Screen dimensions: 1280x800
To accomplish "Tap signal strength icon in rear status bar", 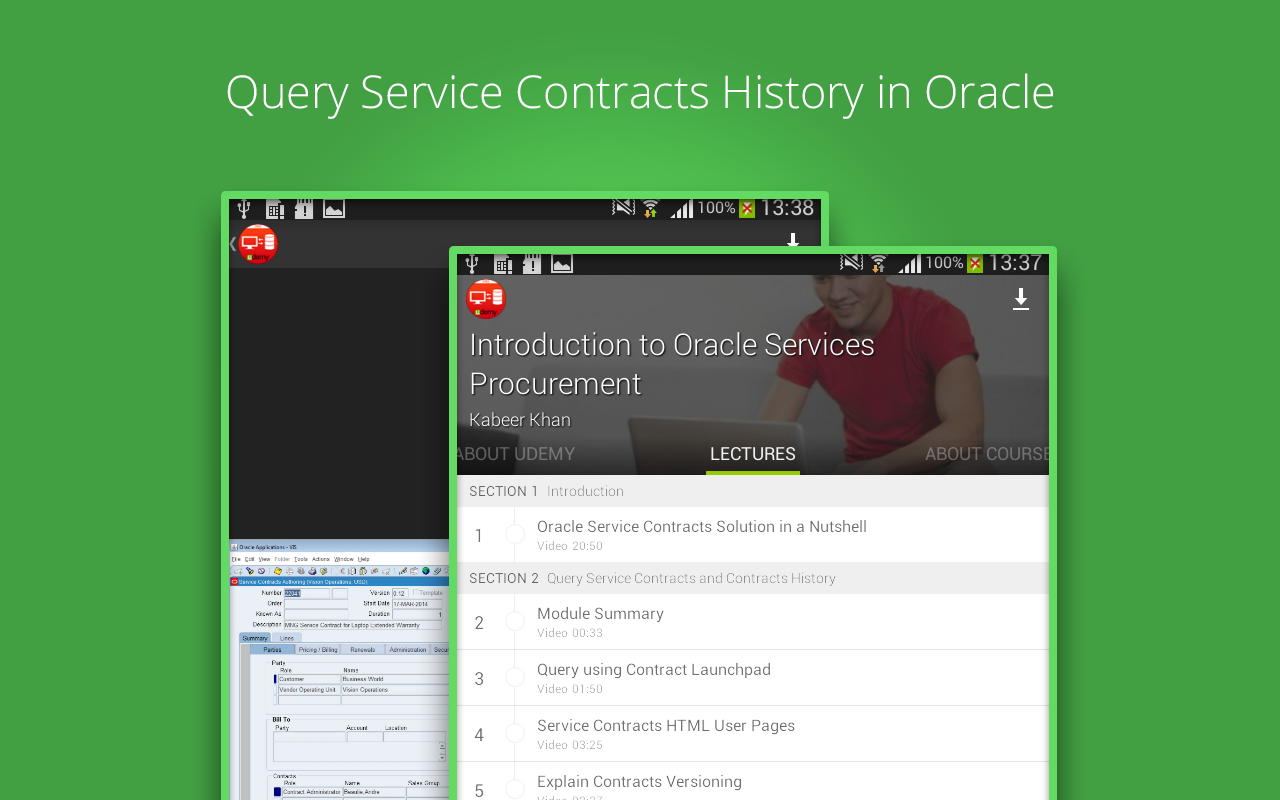I will coord(681,209).
